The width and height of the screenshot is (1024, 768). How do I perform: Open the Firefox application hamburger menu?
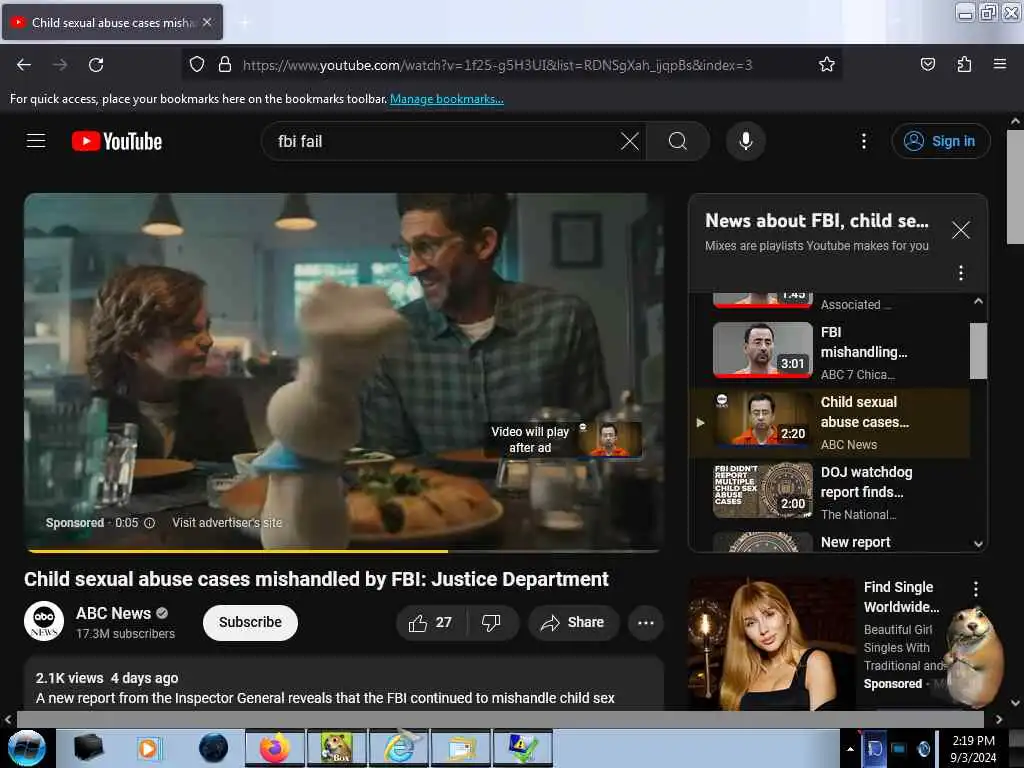[999, 65]
